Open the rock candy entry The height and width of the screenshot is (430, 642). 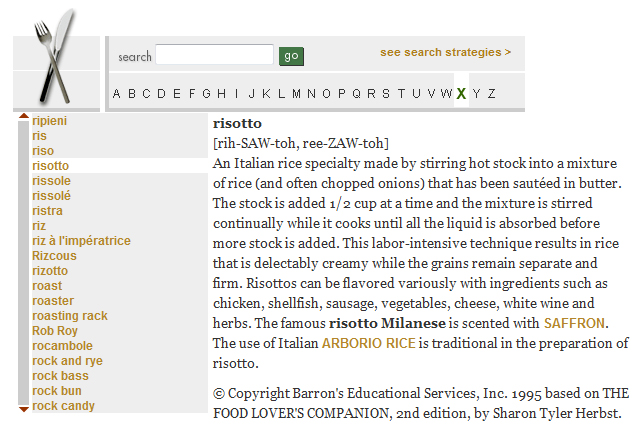[63, 406]
